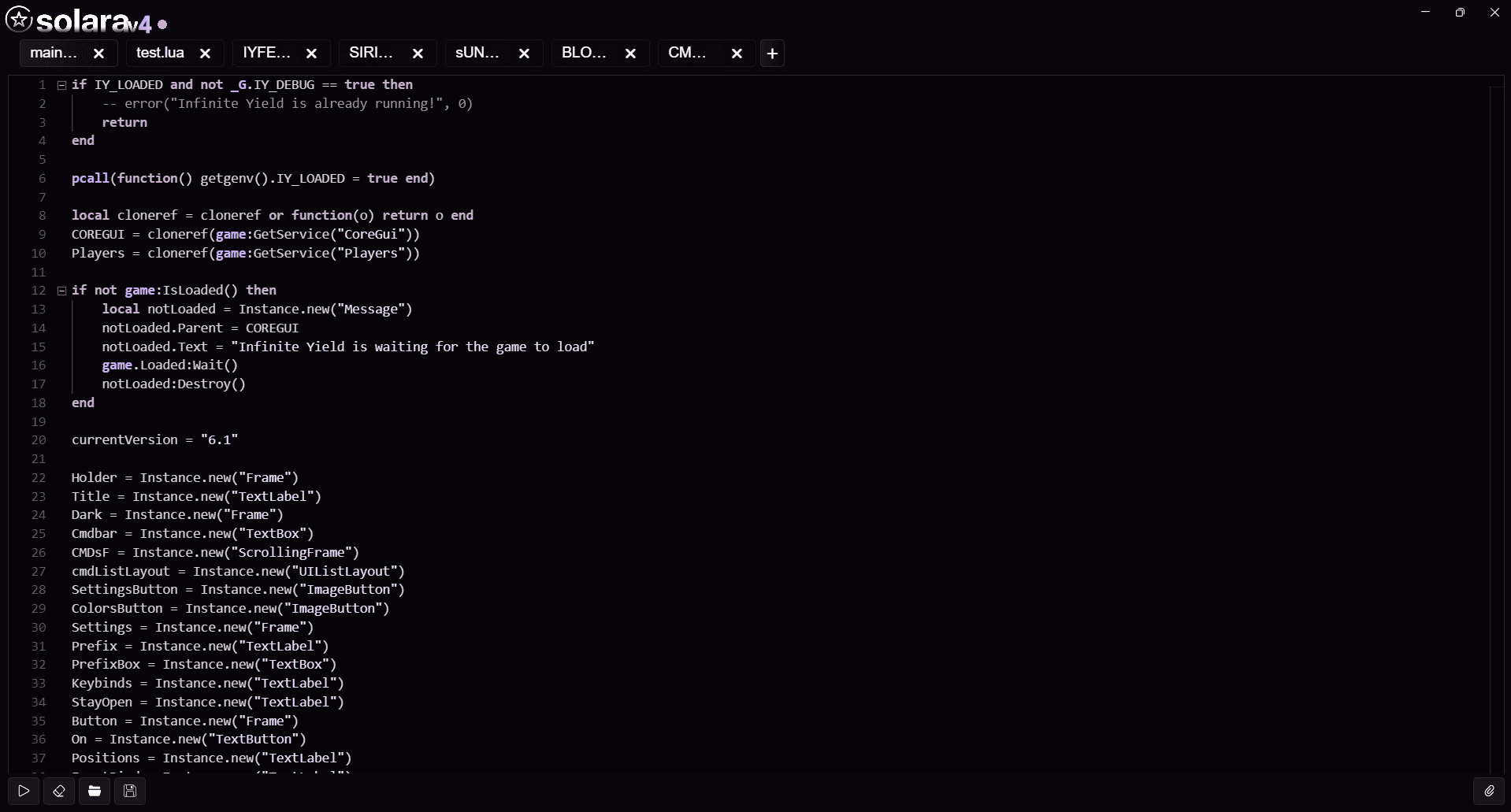1511x812 pixels.
Task: Attach with the paperclip icon
Action: tap(1489, 791)
